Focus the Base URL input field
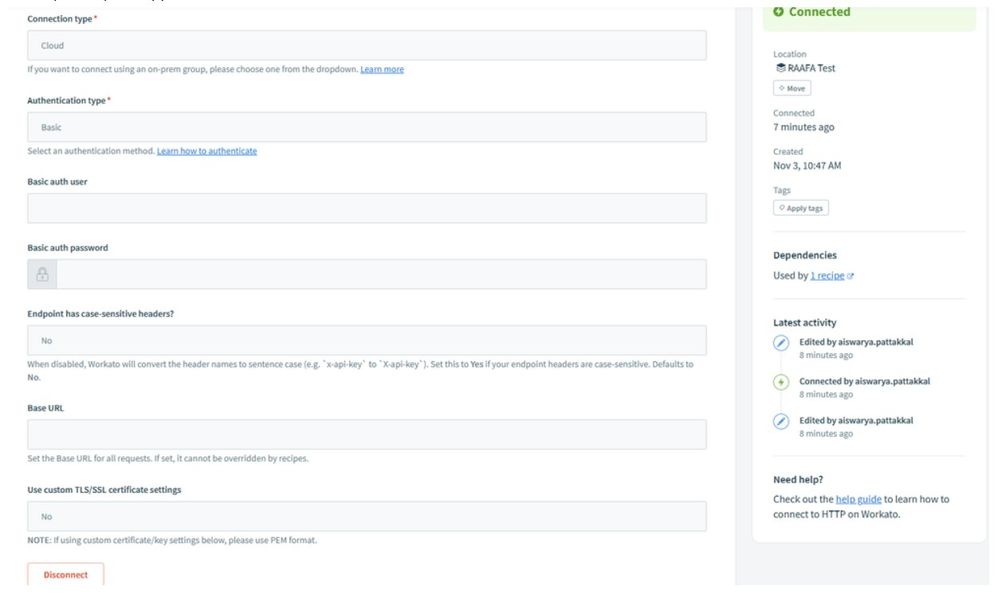The image size is (998, 594). [x=366, y=434]
